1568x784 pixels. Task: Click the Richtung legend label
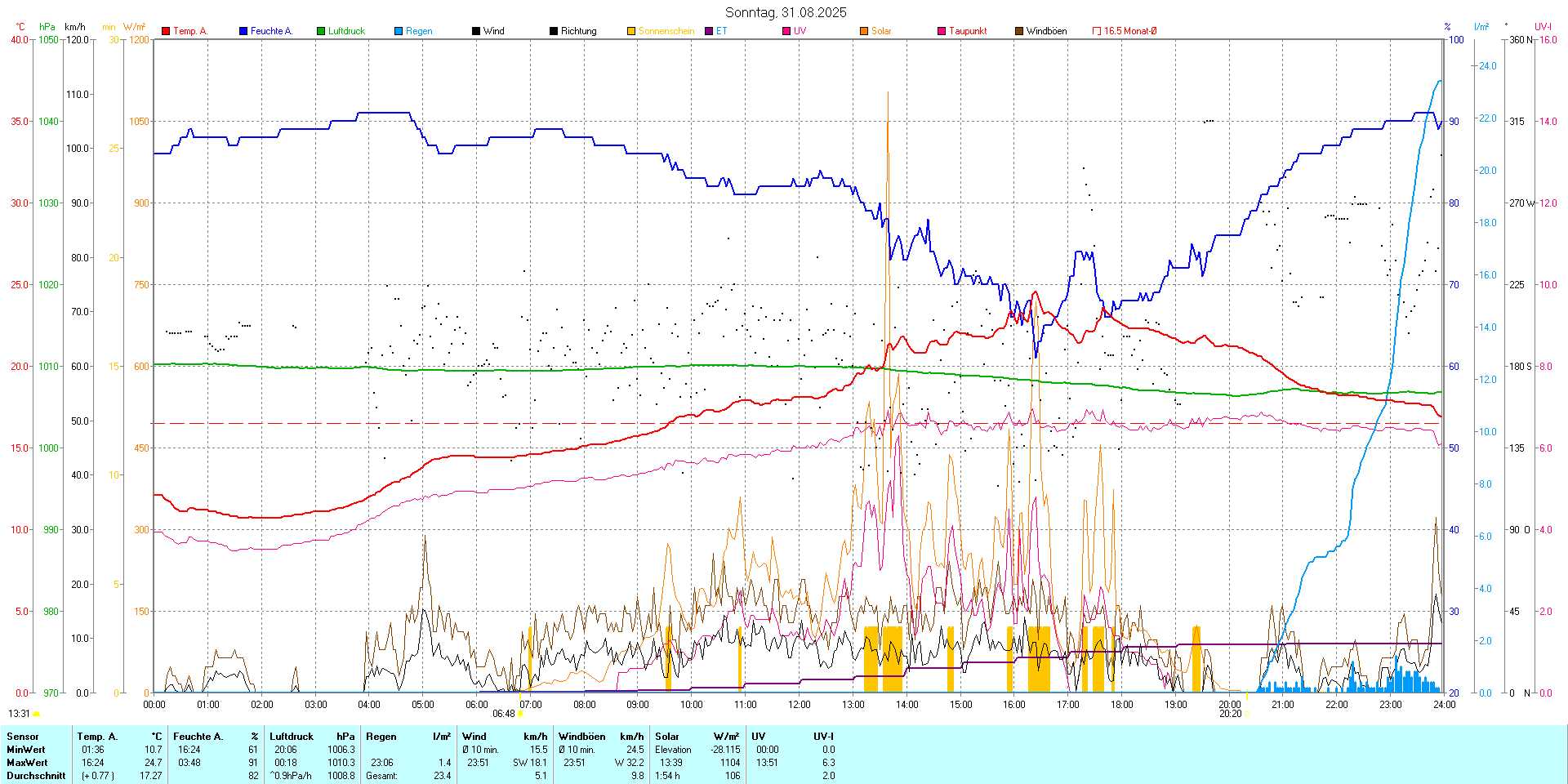578,31
